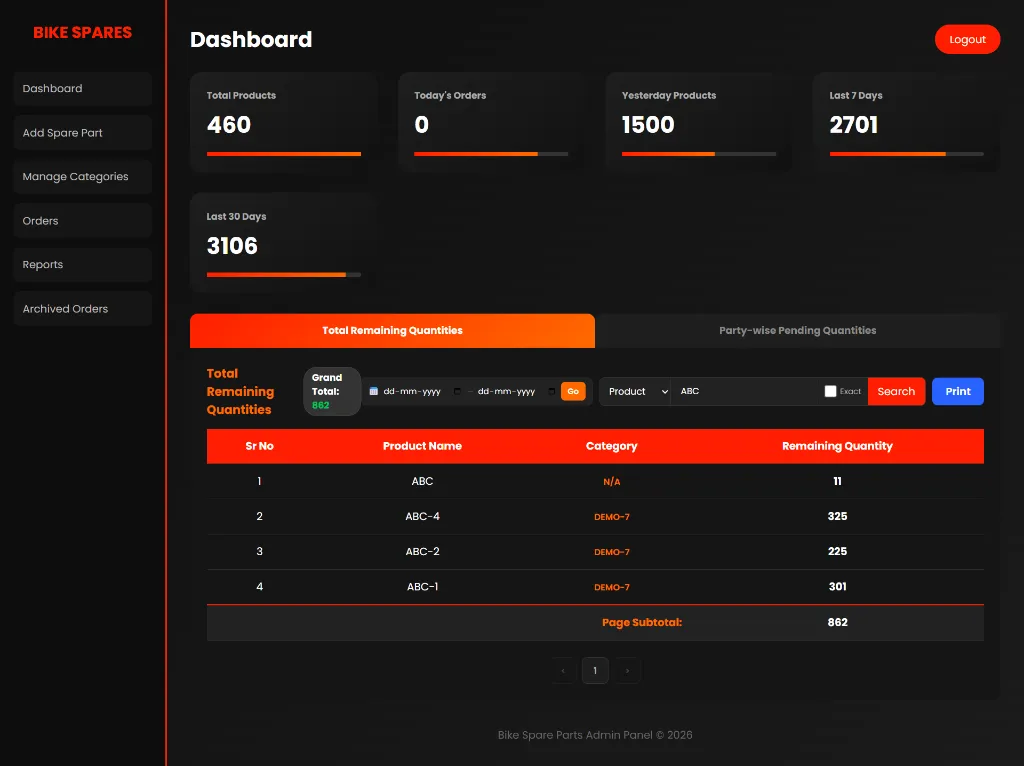
Task: Click remaining quantity 11
Action: coord(837,481)
